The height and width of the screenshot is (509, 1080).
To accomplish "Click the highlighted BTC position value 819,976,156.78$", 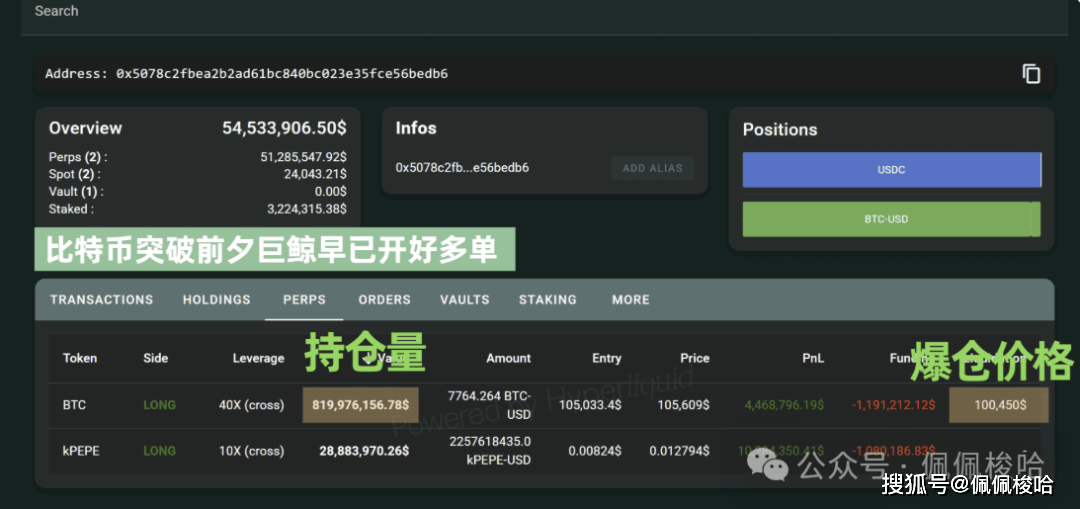I will (360, 405).
